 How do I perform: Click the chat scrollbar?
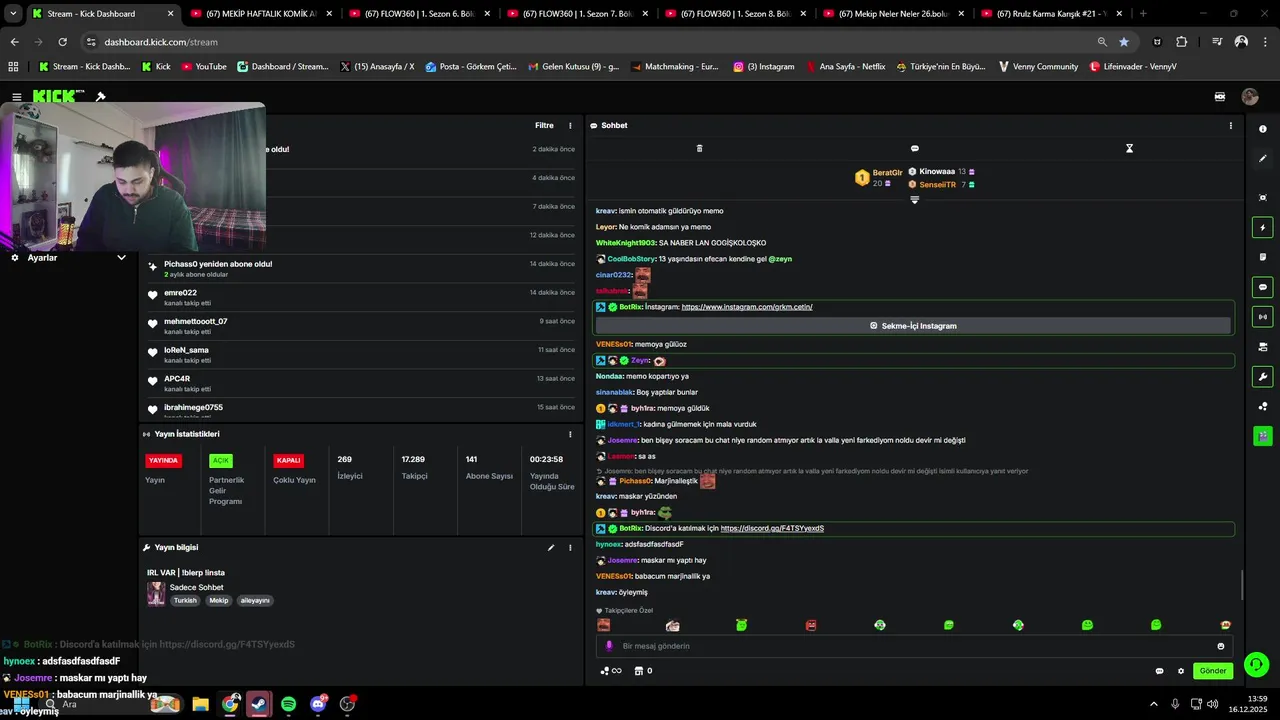1241,585
